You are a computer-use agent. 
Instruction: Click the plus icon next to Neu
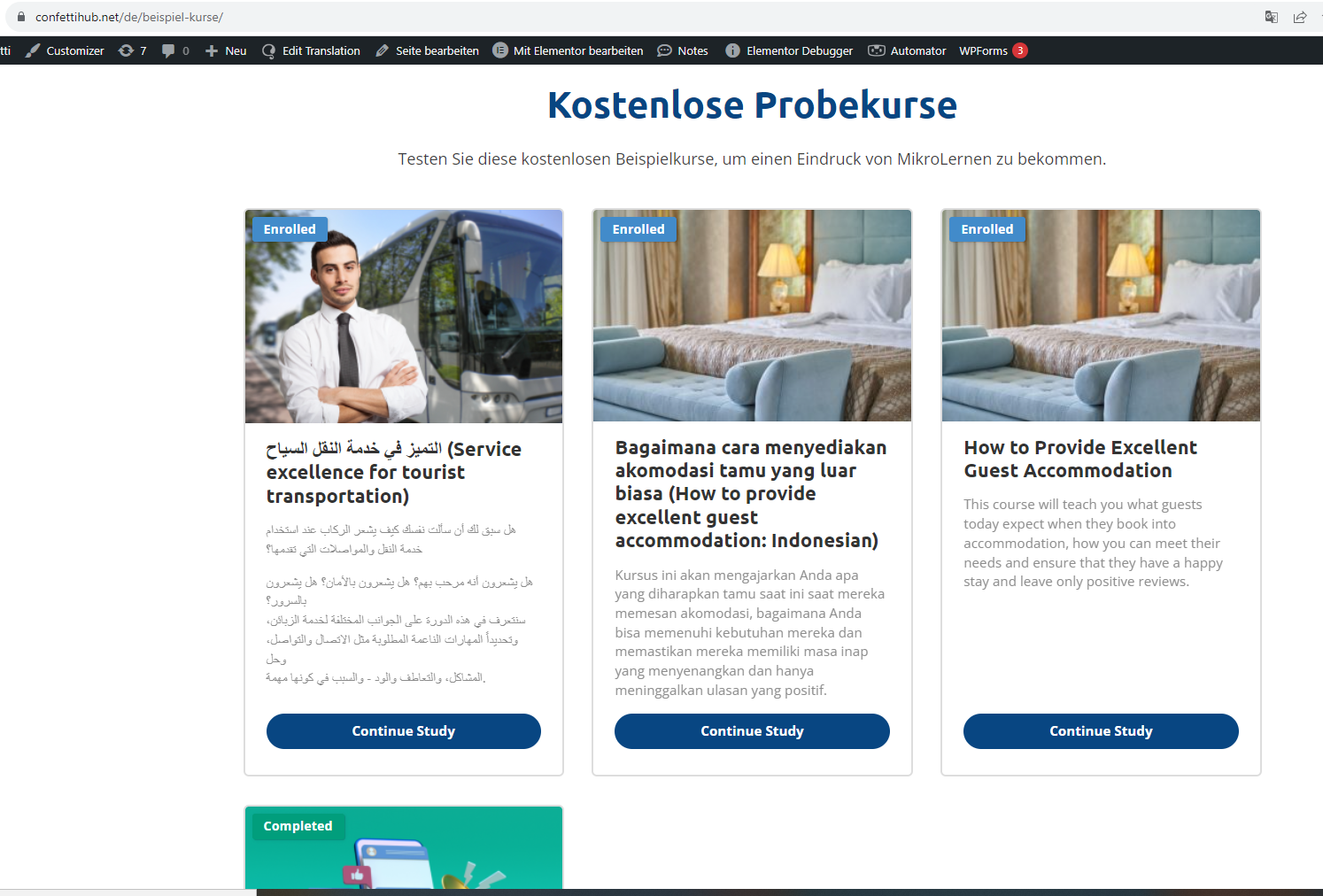212,50
